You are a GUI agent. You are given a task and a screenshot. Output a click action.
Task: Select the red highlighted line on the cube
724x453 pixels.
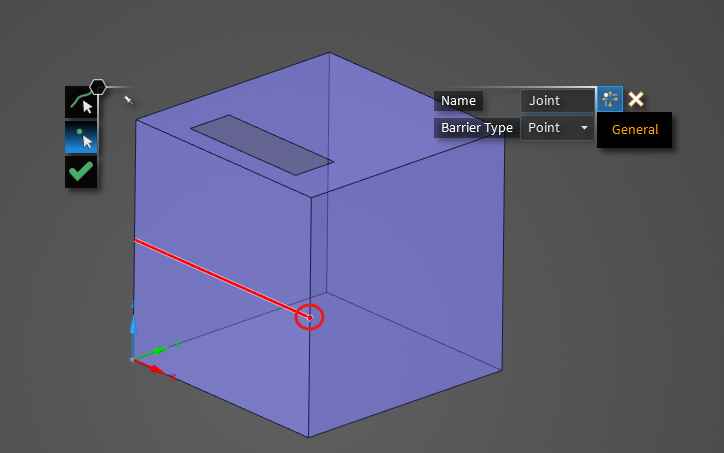220,278
